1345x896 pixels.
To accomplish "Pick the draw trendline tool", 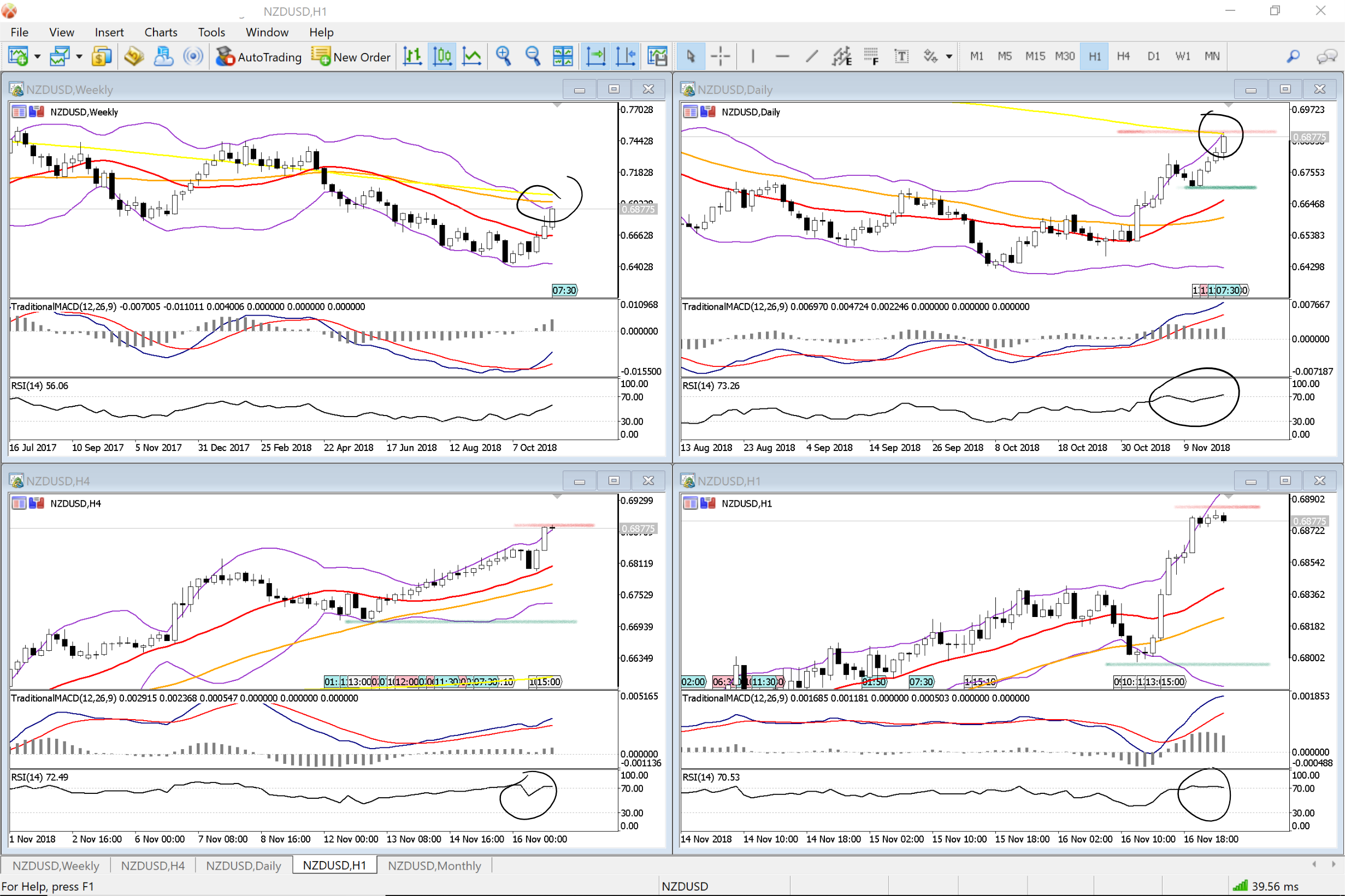I will tap(812, 56).
